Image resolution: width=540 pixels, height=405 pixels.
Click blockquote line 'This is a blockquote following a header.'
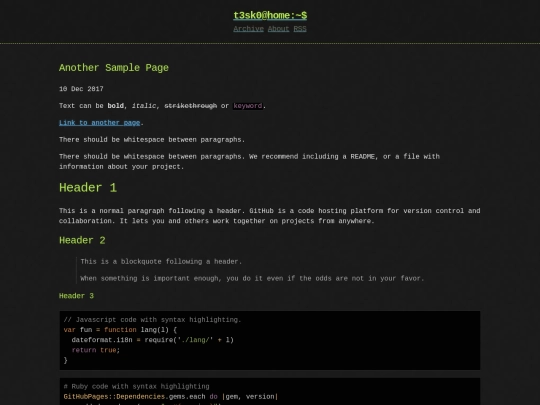(x=161, y=261)
